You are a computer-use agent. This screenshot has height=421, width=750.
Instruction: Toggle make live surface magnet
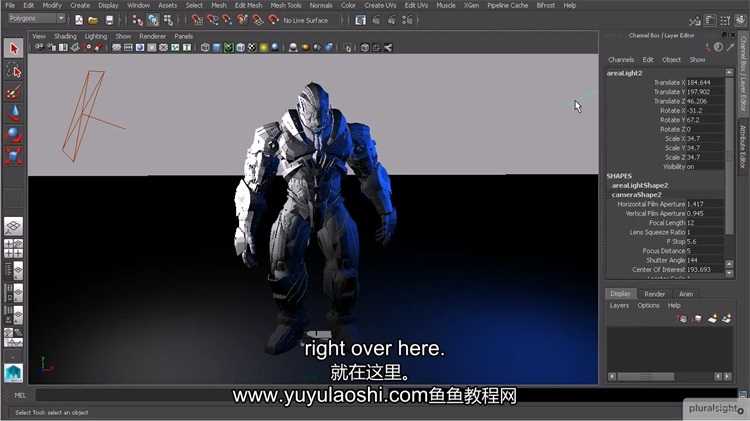(273, 20)
